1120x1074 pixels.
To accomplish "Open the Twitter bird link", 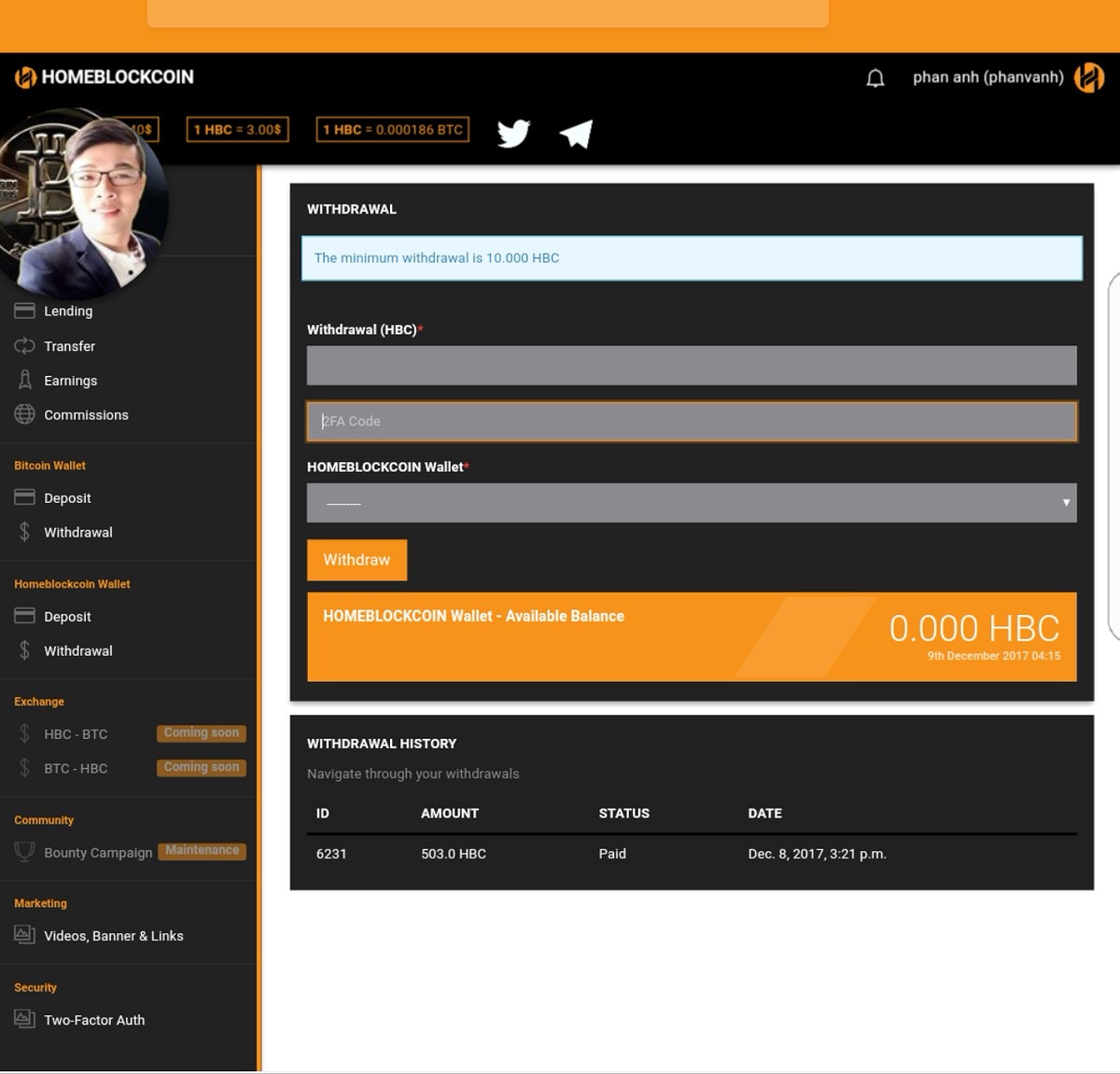I will (513, 133).
